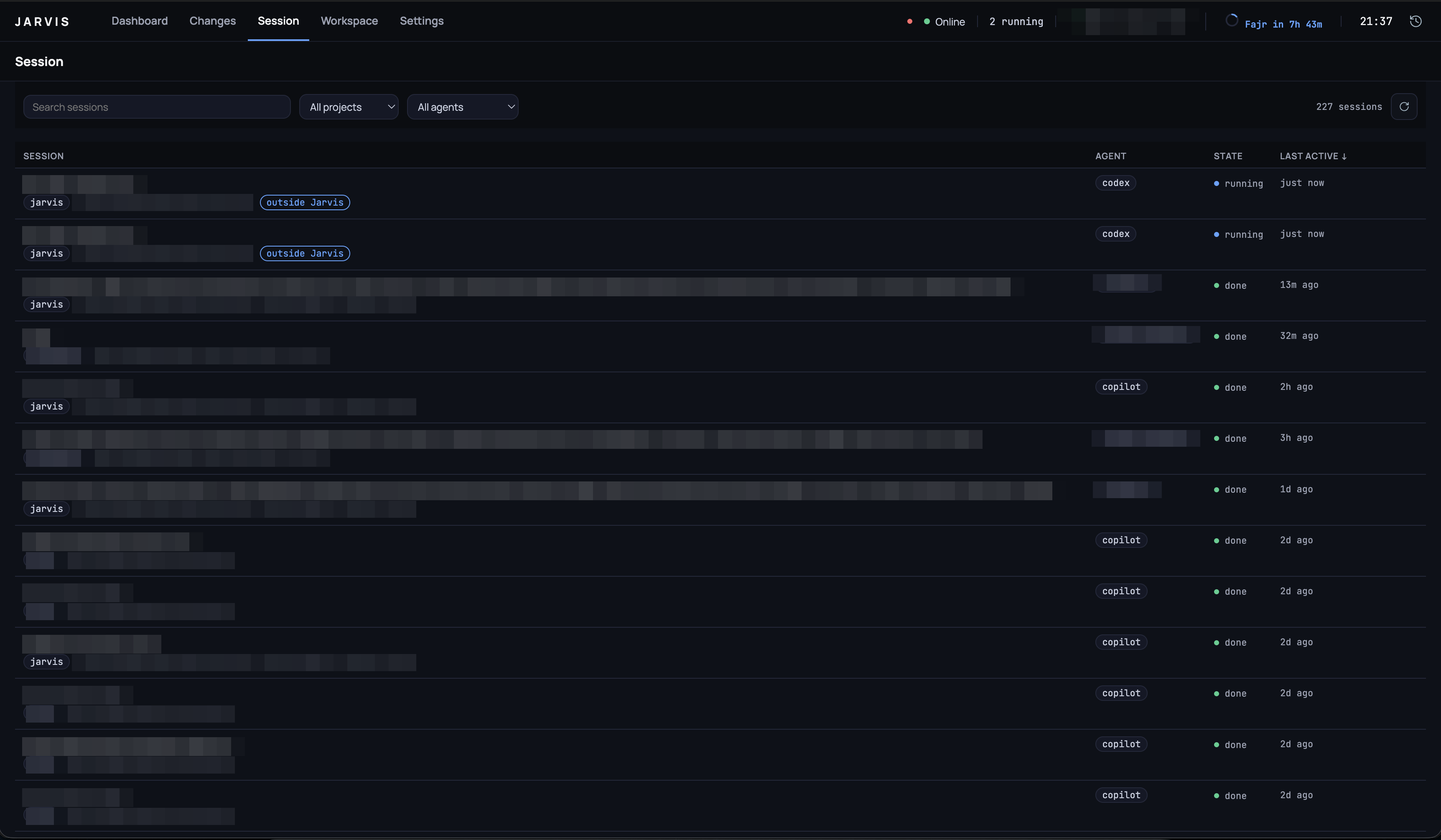Focus the Search sessions field
Viewport: 1441px width, 840px height.
(157, 107)
